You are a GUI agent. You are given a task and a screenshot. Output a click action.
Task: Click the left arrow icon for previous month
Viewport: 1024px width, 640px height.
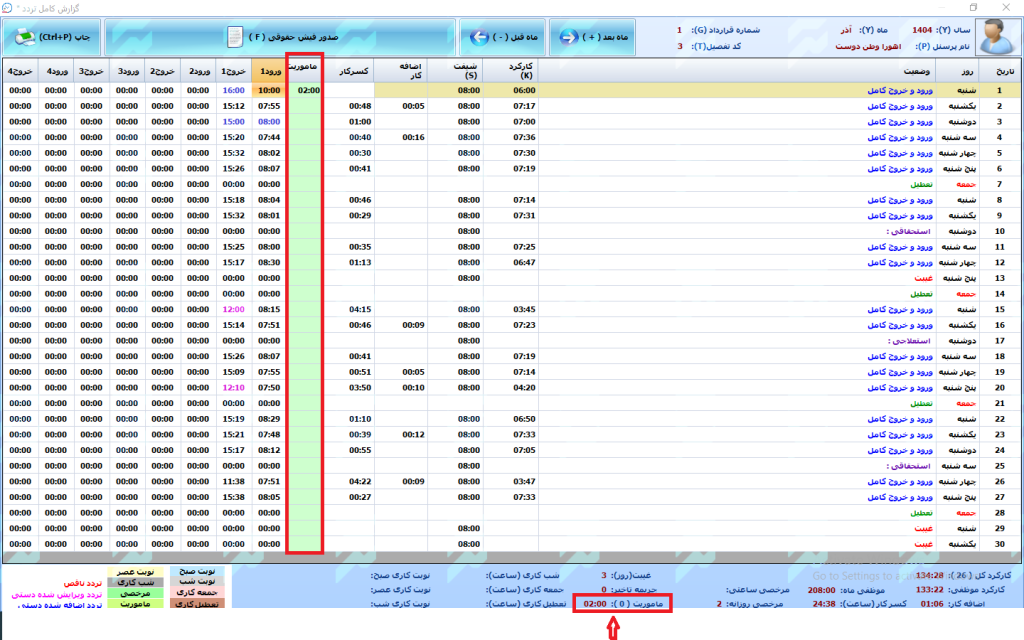click(x=480, y=37)
